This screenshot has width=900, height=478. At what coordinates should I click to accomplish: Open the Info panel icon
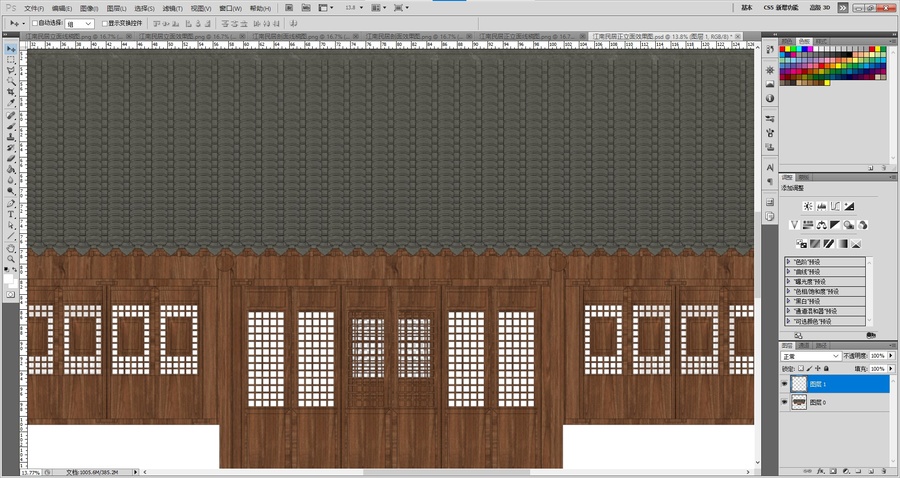(770, 98)
